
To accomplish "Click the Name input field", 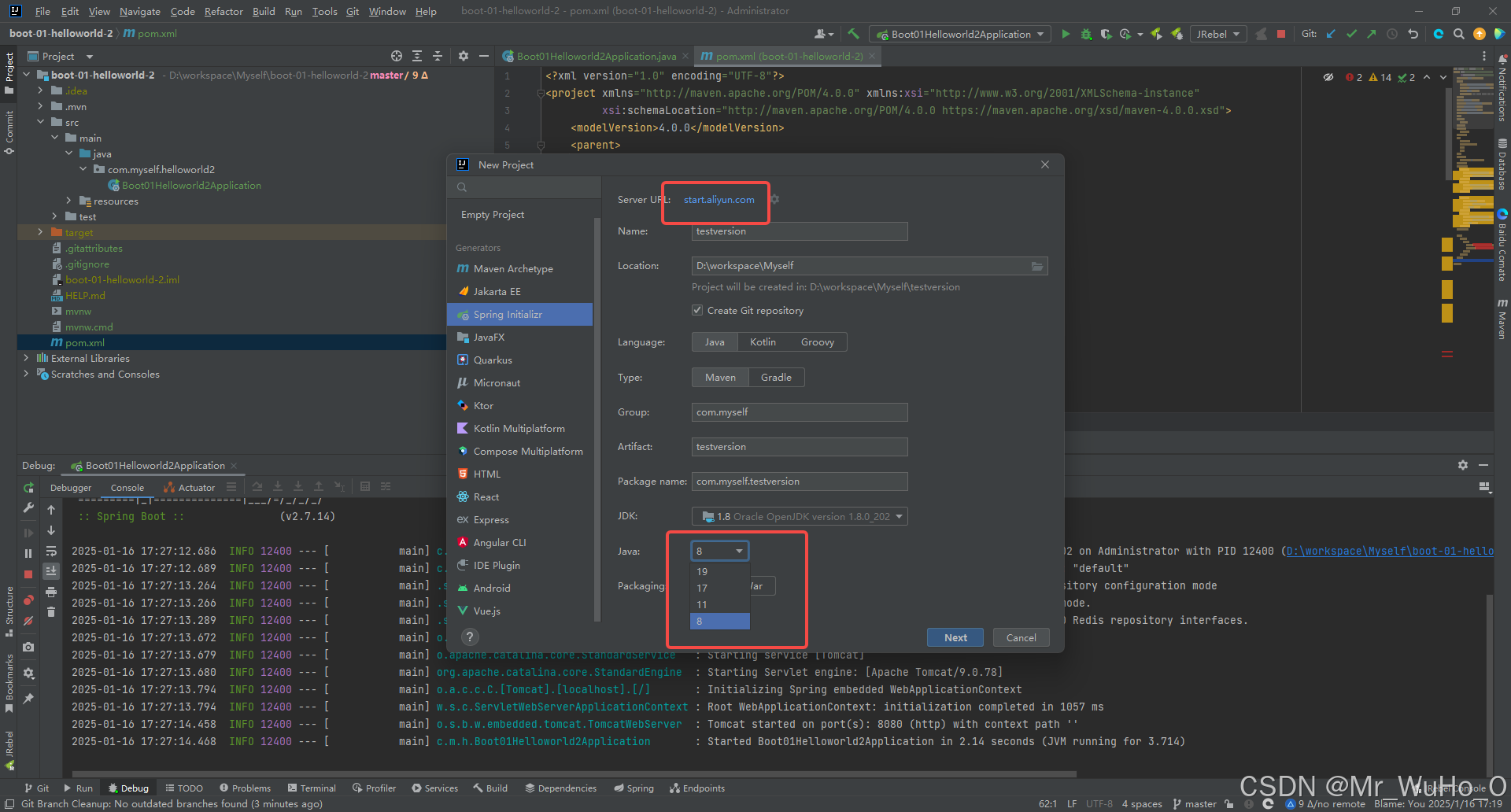I will pos(800,231).
